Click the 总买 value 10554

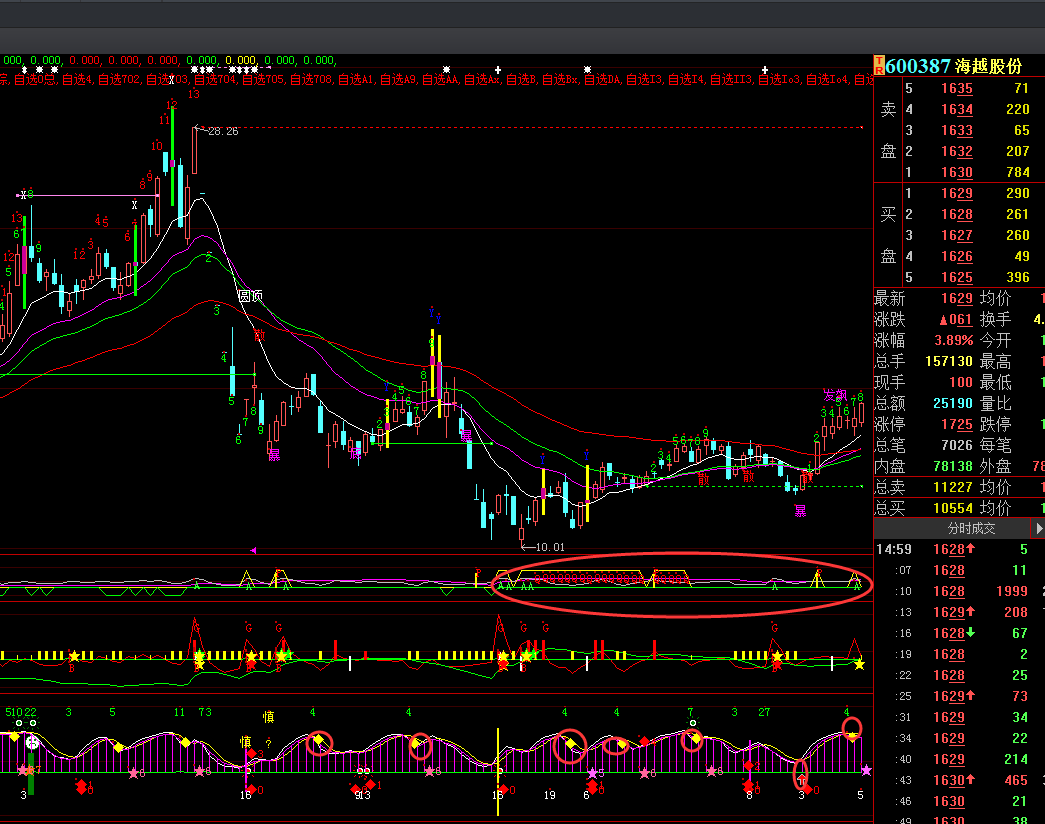pos(953,509)
